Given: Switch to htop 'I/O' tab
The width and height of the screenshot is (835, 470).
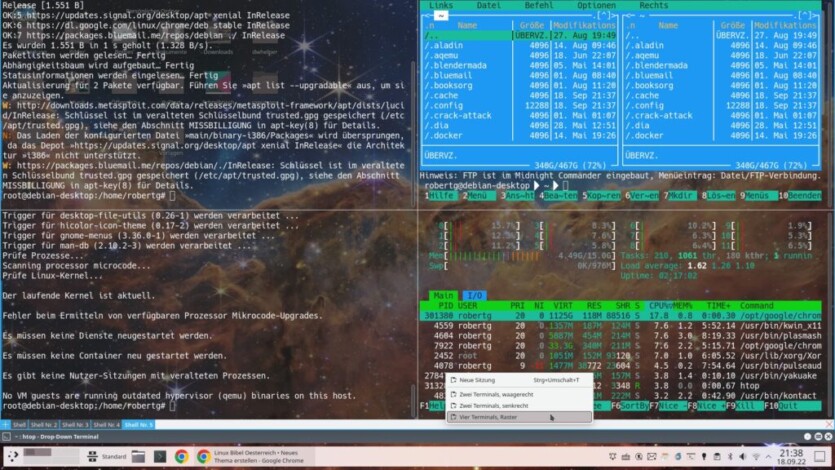Looking at the screenshot, I should point(474,295).
